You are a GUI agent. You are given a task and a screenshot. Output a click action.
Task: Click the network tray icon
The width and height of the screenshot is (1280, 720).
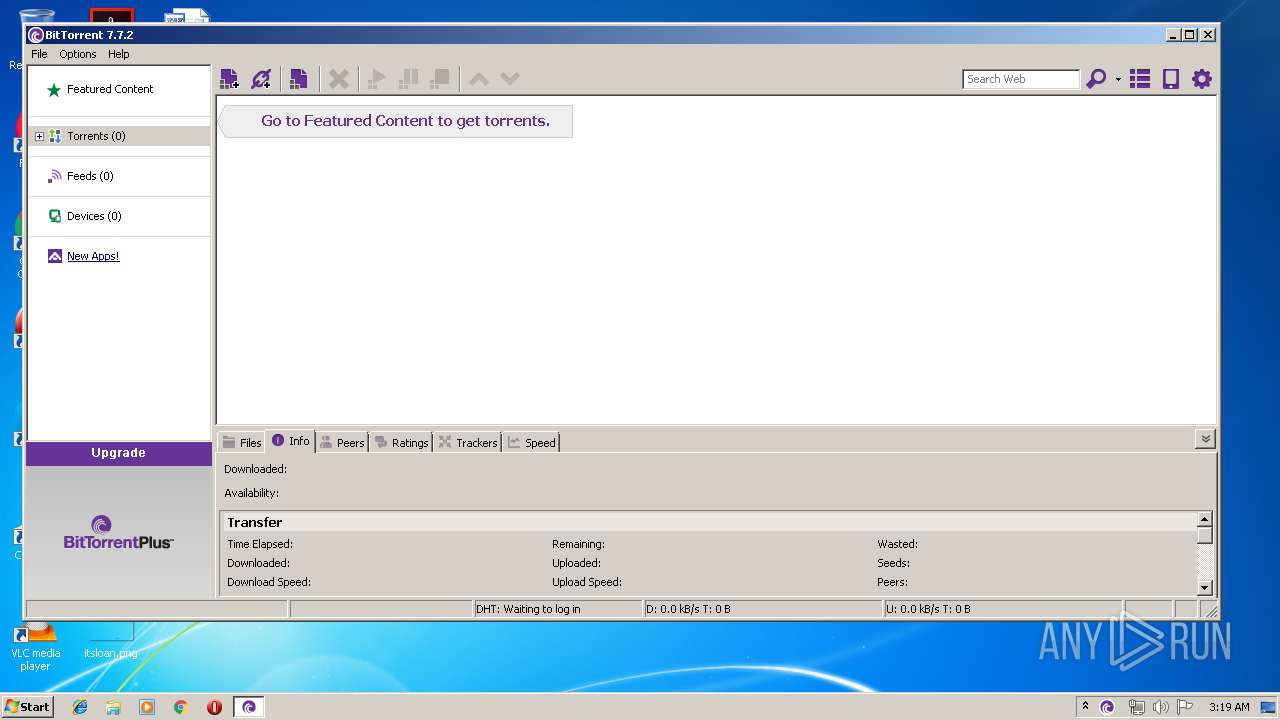pos(1136,707)
